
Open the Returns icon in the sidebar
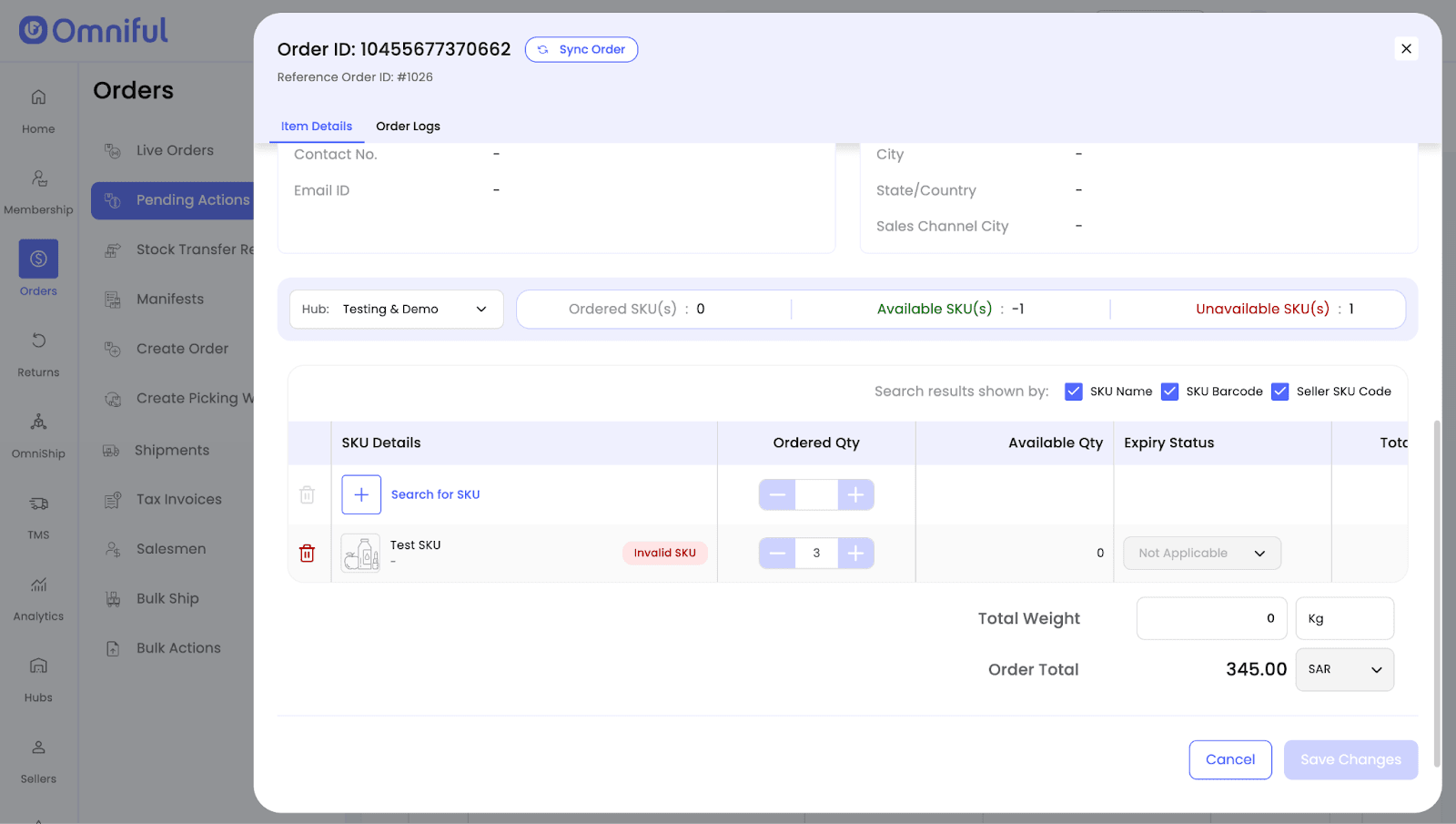point(38,341)
